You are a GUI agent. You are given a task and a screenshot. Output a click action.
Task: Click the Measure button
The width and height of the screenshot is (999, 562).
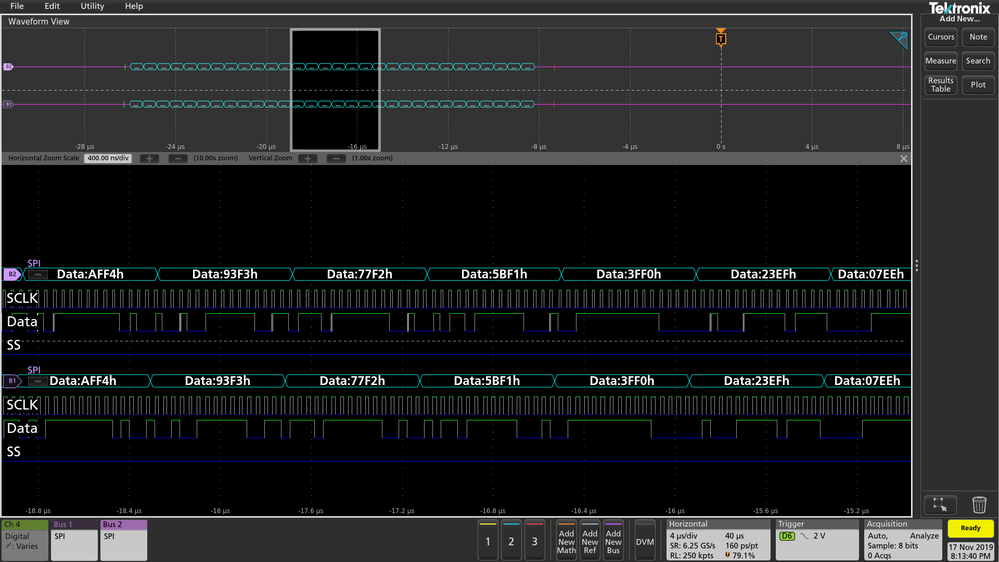pos(940,61)
